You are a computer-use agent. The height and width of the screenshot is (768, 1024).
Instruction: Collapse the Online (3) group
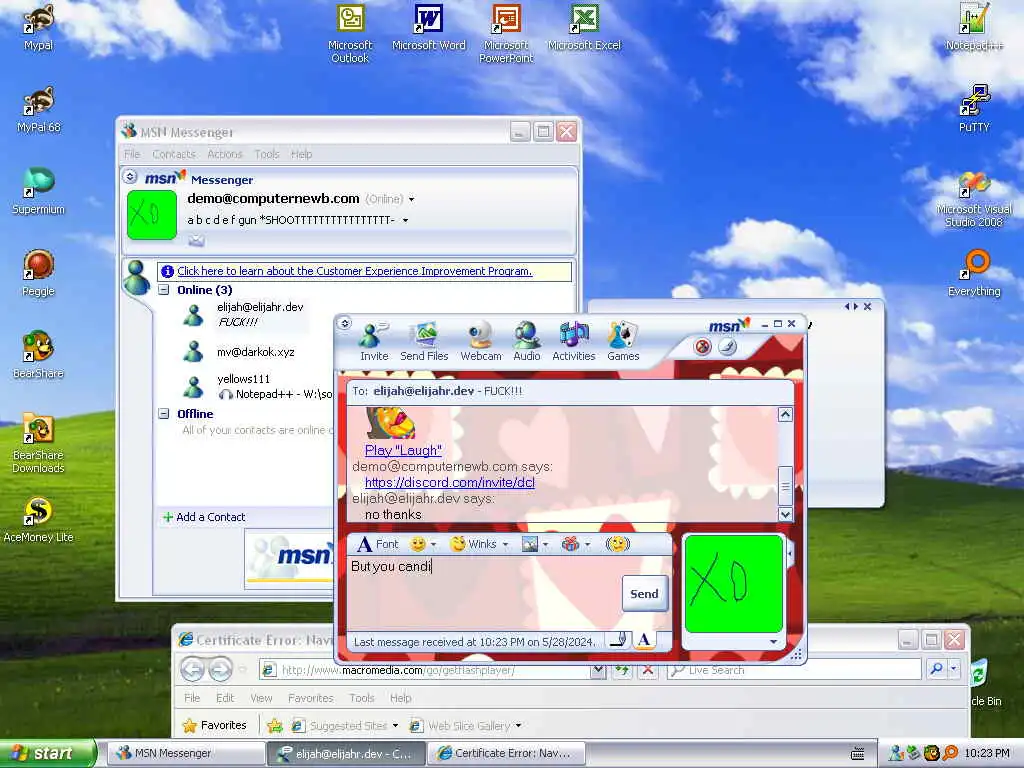pos(164,289)
